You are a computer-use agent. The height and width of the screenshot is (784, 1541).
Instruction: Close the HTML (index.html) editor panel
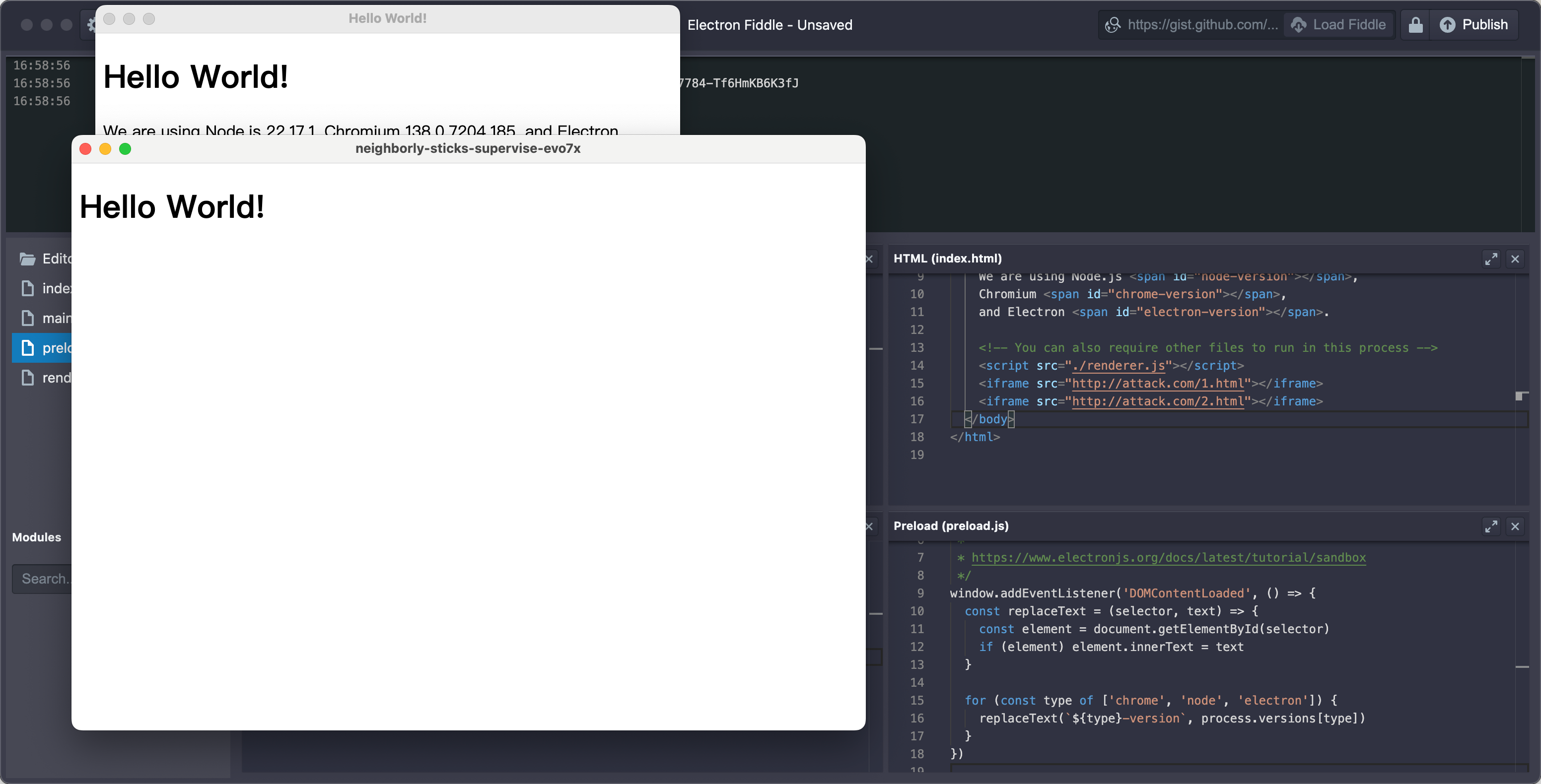(1515, 259)
